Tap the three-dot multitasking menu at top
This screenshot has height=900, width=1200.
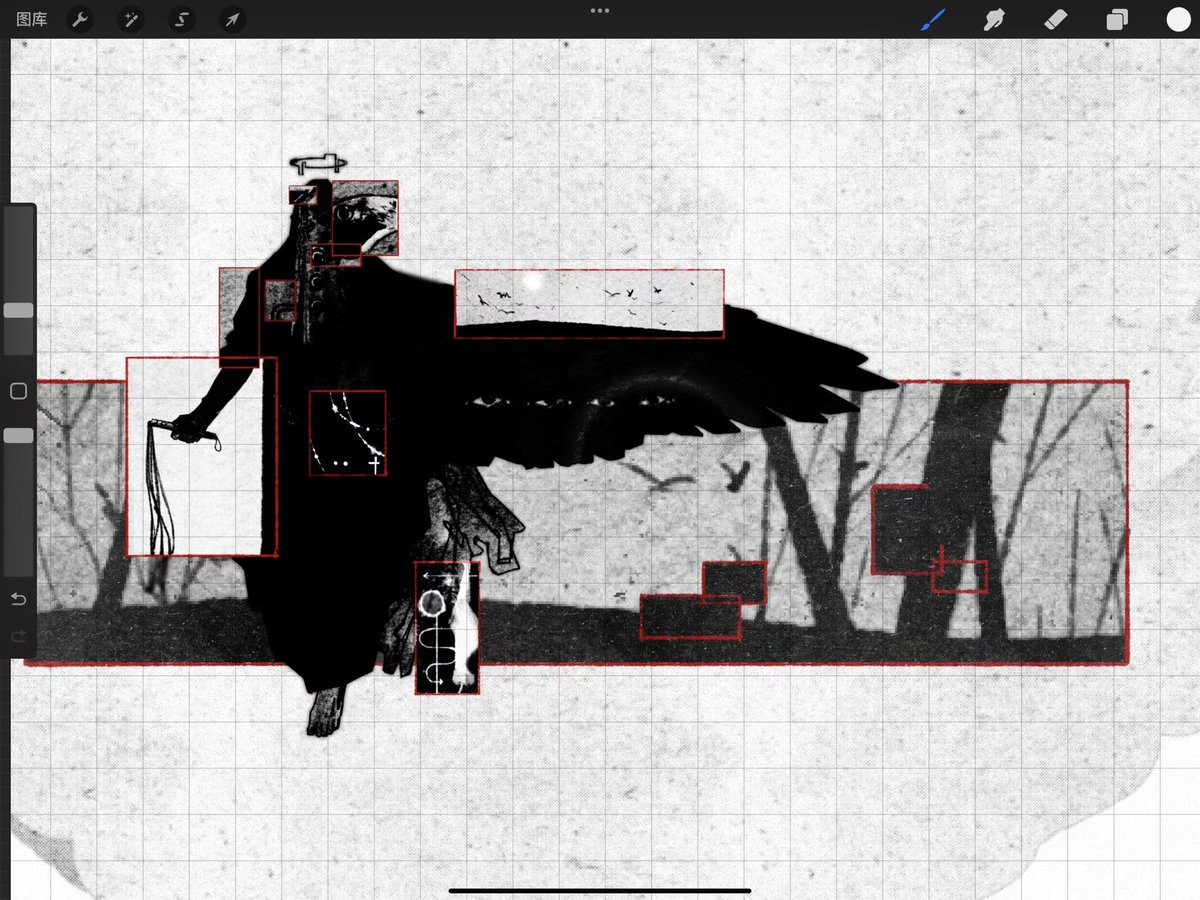(x=600, y=10)
